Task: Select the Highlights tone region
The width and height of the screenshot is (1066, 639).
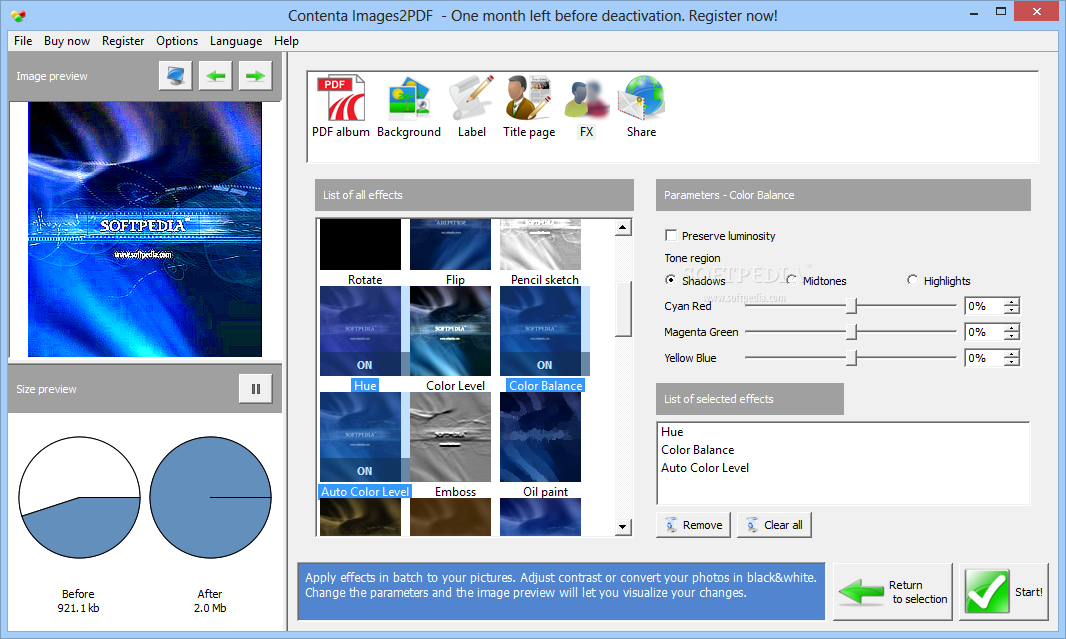Action: pyautogui.click(x=912, y=280)
